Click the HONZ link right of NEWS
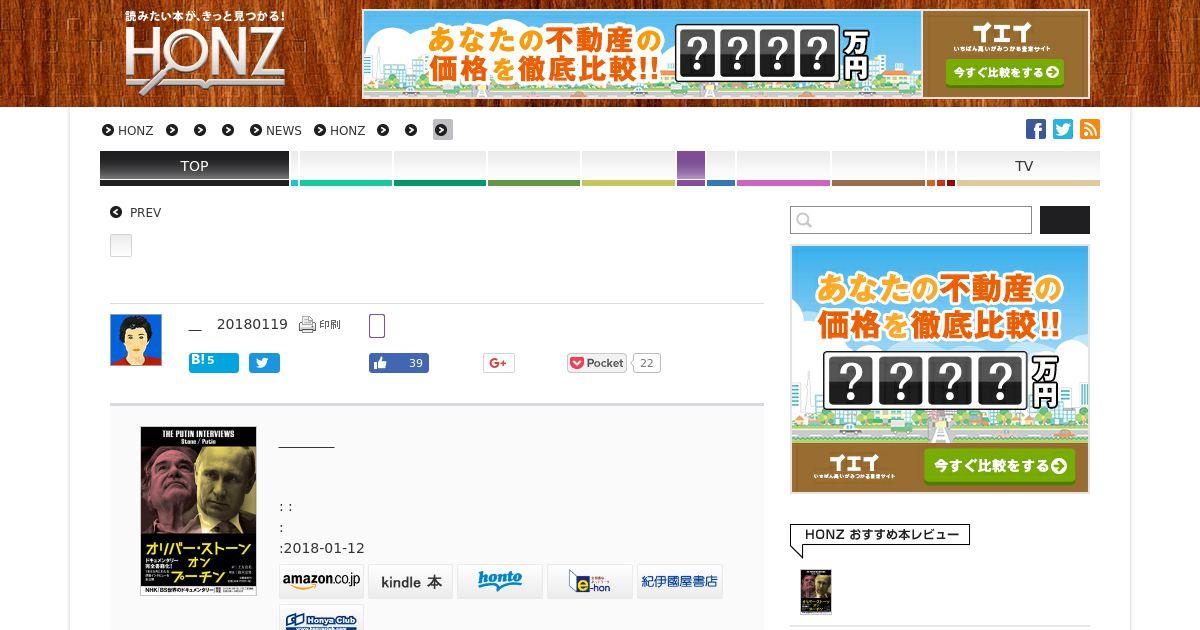The height and width of the screenshot is (630, 1200). [348, 130]
